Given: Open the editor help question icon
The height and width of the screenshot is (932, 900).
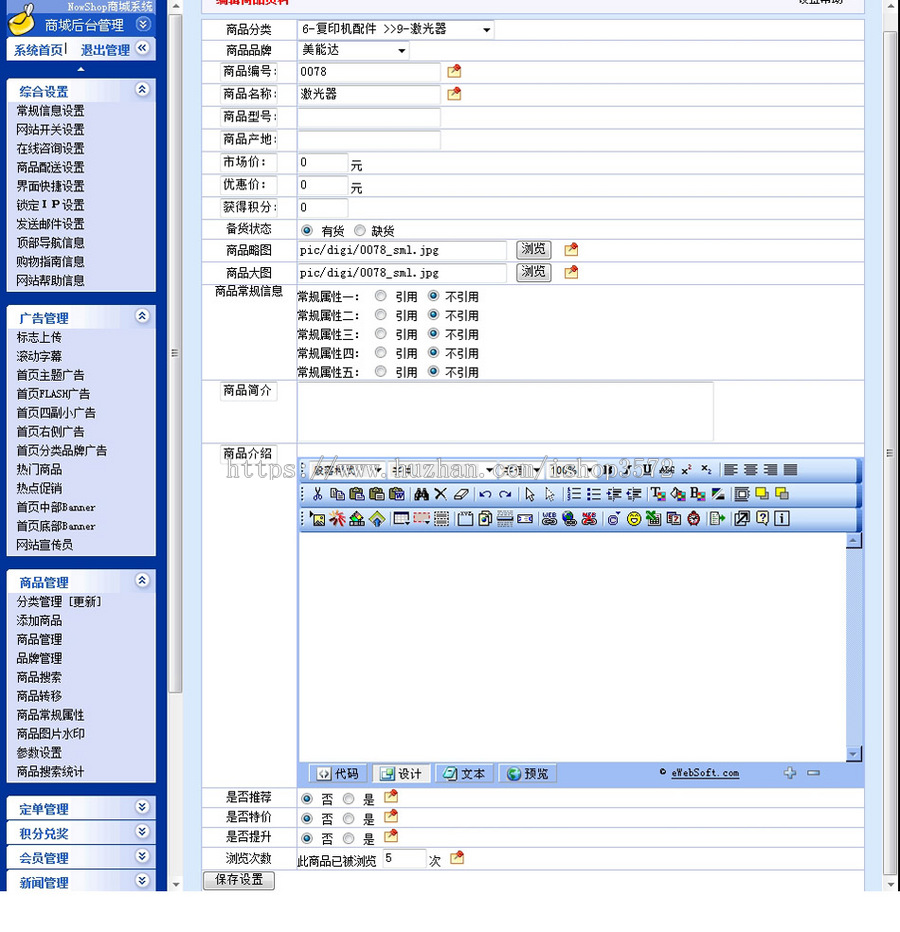Looking at the screenshot, I should pos(762,519).
